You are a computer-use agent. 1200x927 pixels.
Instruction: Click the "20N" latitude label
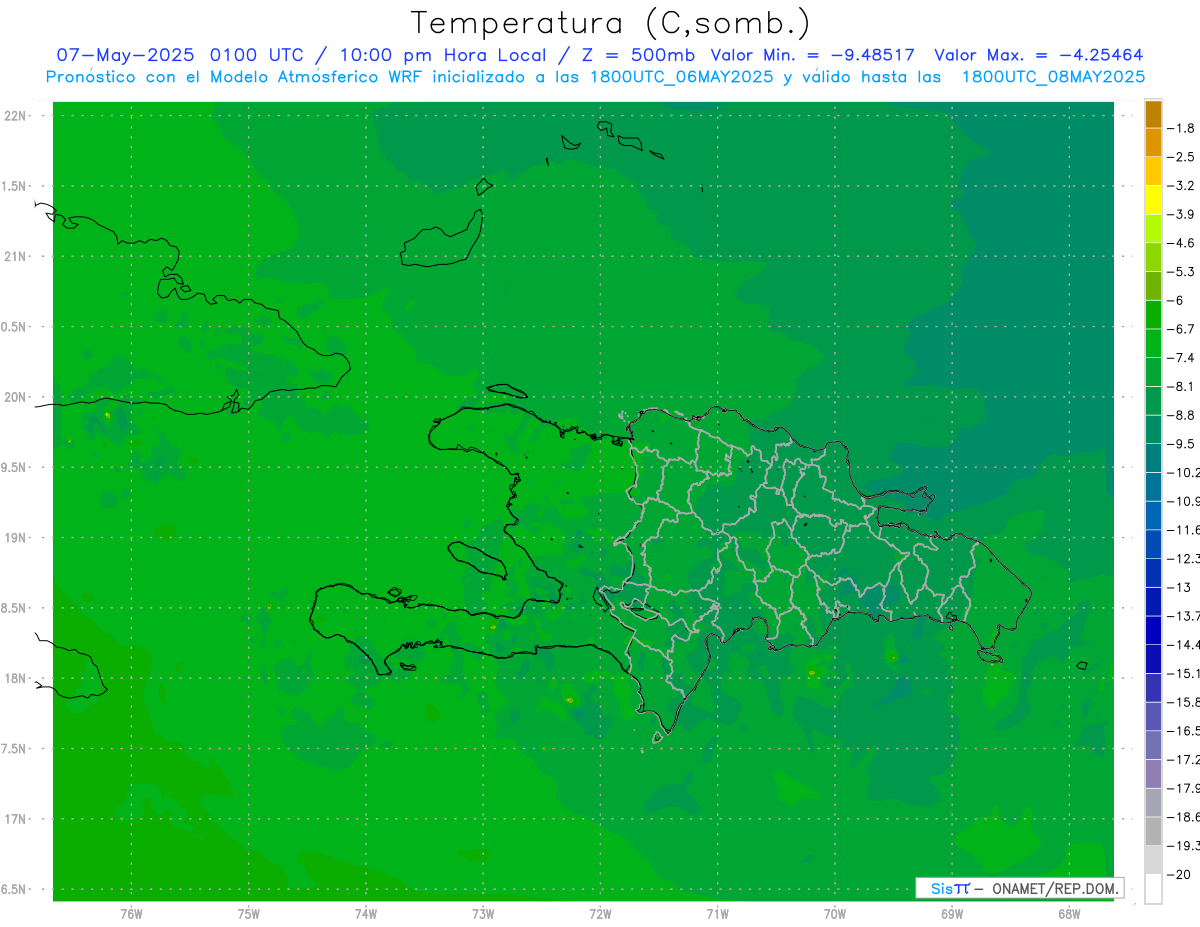click(15, 397)
